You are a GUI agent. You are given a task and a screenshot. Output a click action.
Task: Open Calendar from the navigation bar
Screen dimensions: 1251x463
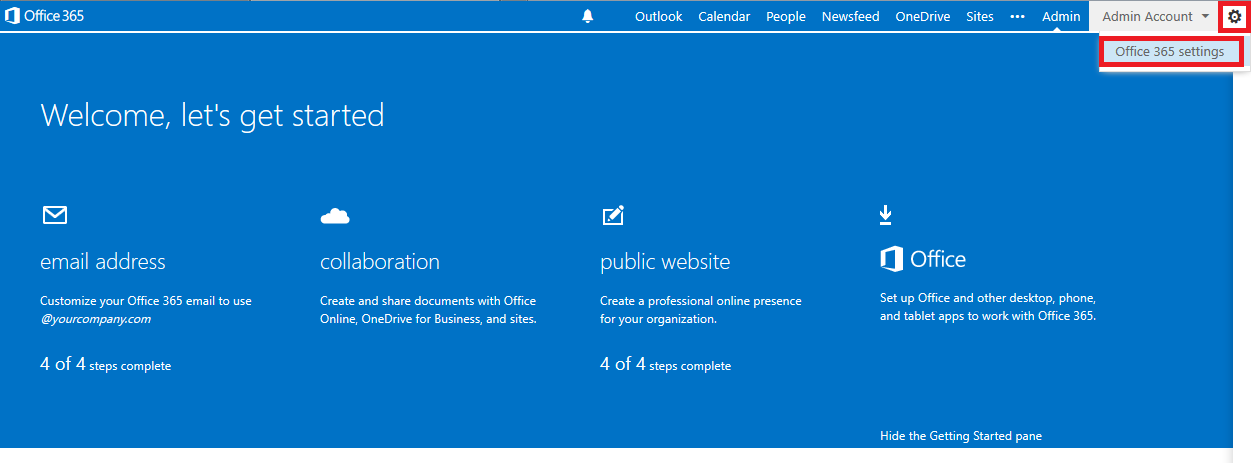724,16
